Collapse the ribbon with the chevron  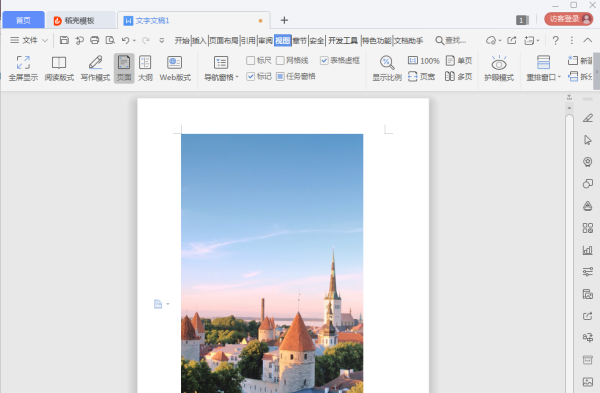[588, 40]
